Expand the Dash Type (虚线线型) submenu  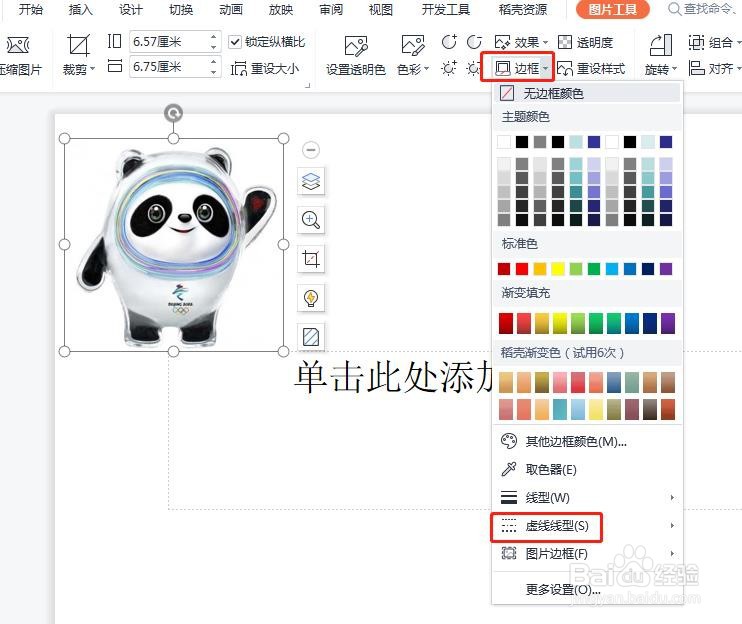pyautogui.click(x=587, y=526)
